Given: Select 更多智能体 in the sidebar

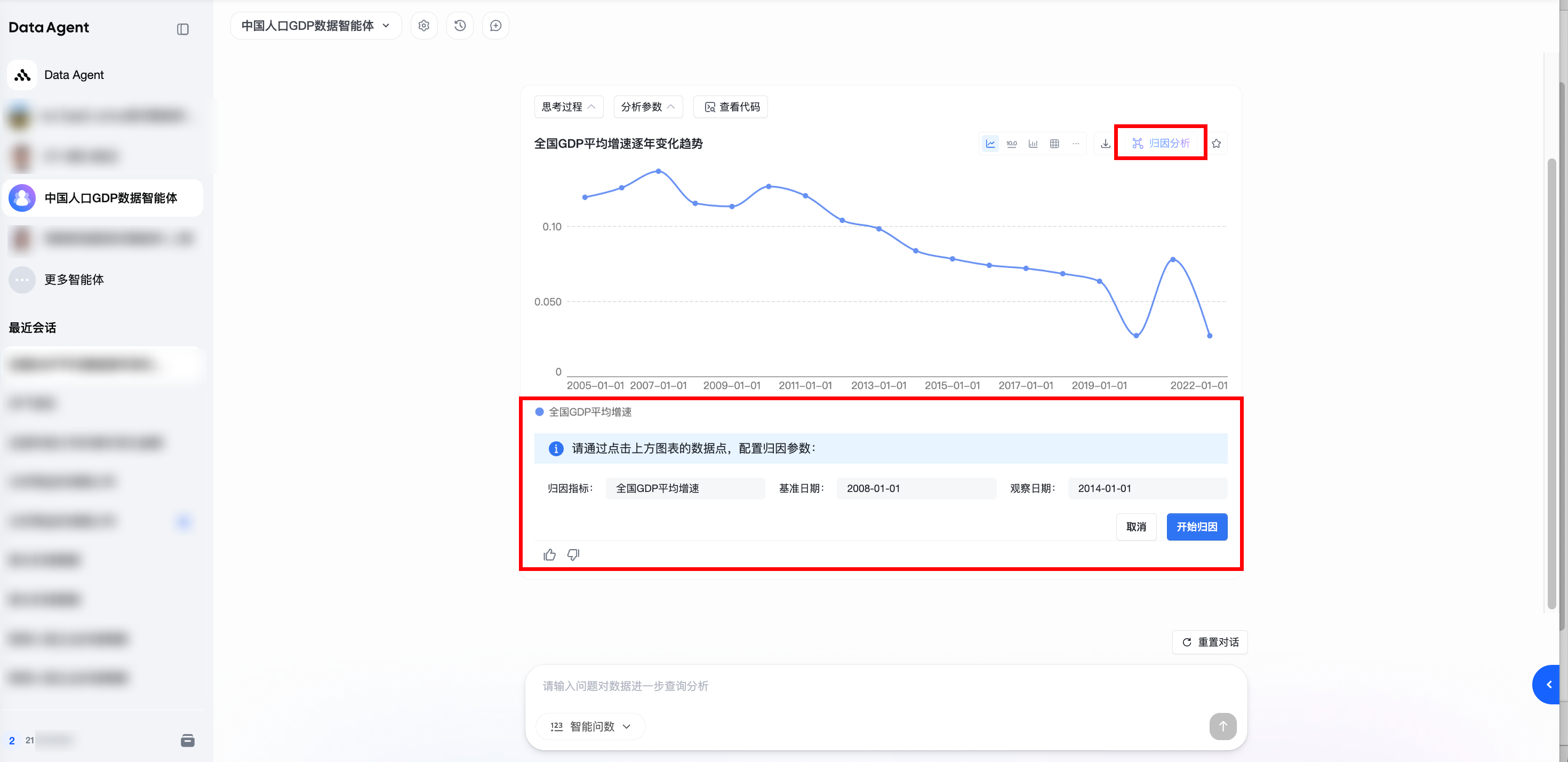Looking at the screenshot, I should [x=74, y=280].
